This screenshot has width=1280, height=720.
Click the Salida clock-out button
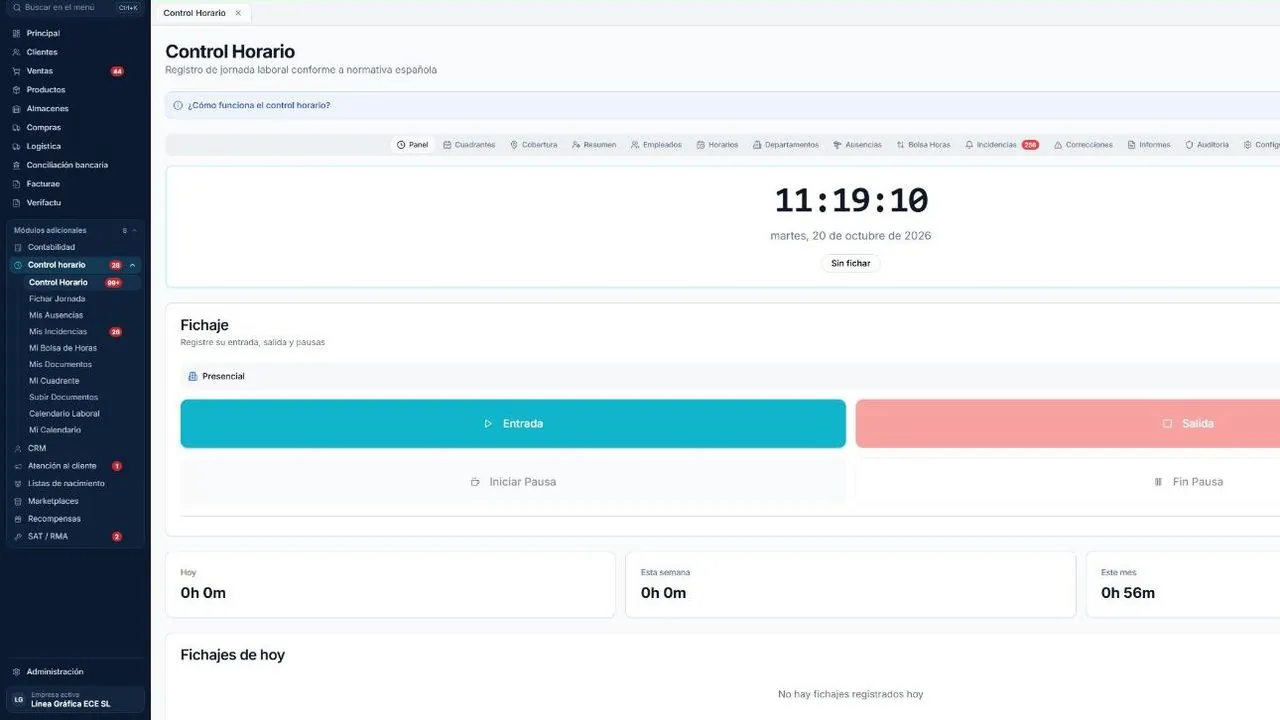click(x=1068, y=424)
